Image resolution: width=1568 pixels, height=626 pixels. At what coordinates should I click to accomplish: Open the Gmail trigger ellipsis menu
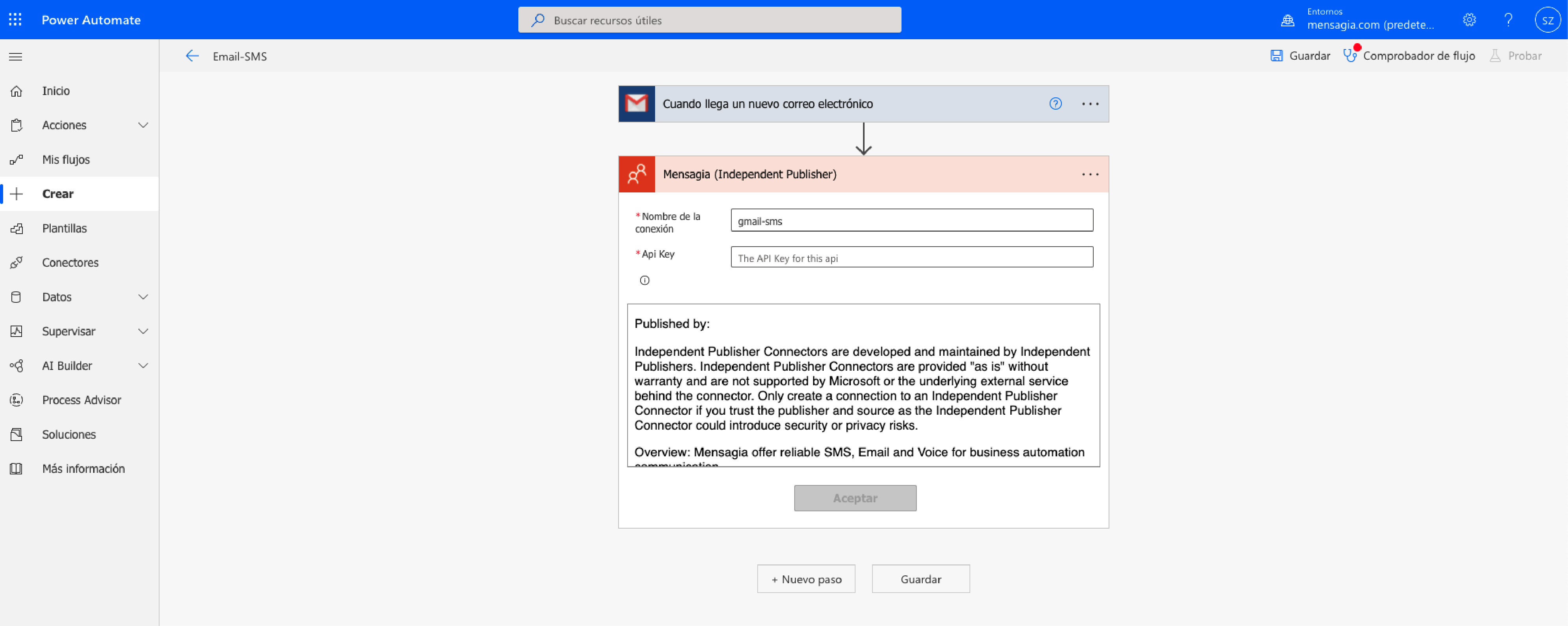click(x=1090, y=104)
